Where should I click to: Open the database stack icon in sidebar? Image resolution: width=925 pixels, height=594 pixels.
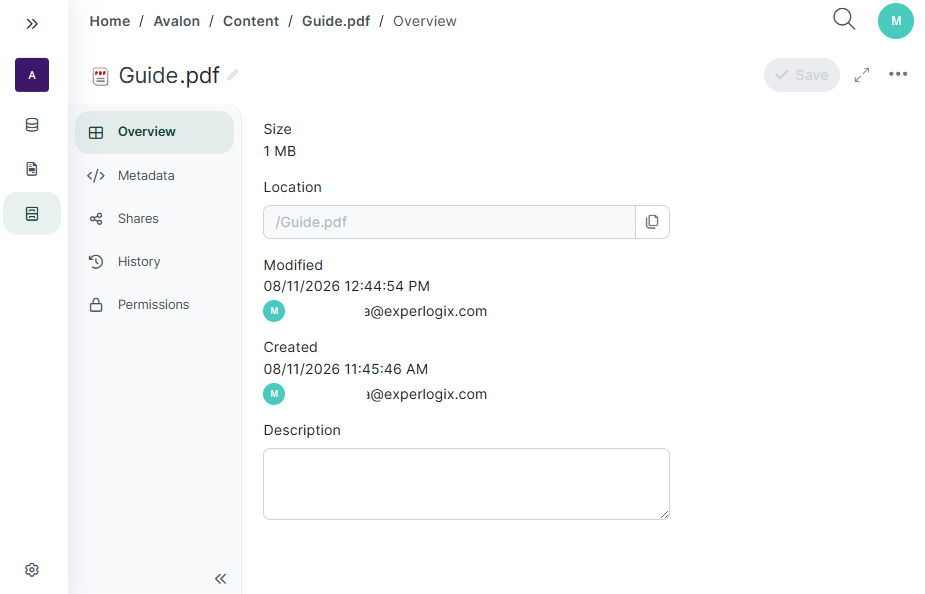click(x=32, y=125)
